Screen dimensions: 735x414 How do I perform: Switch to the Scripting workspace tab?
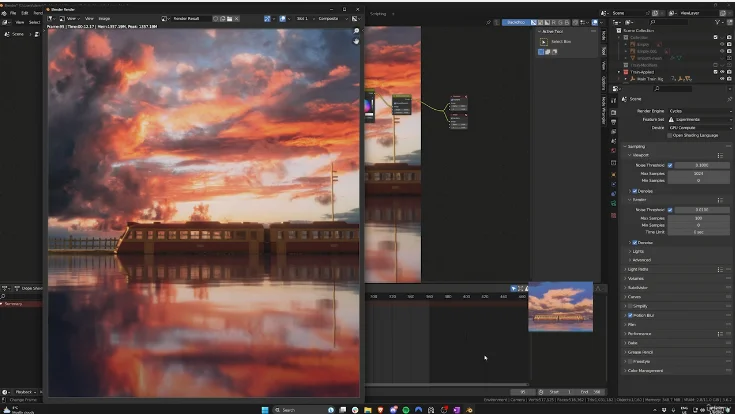coord(378,14)
